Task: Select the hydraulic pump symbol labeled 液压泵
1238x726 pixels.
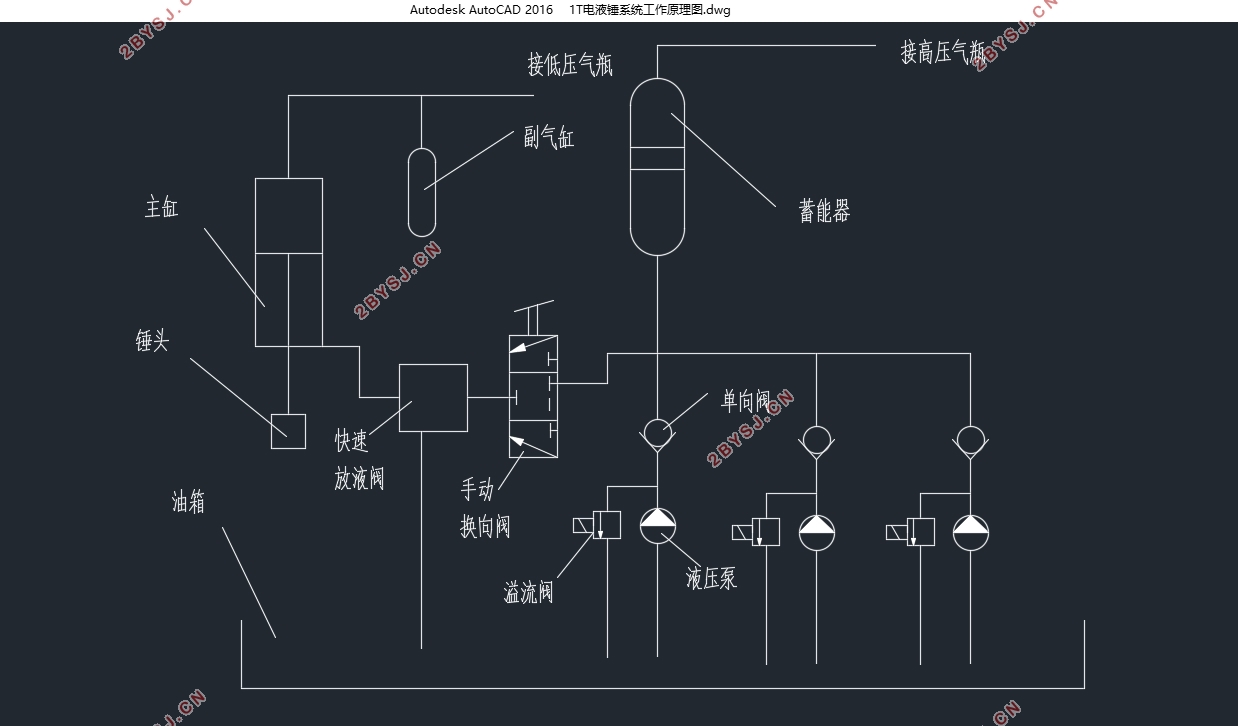Action: [657, 525]
